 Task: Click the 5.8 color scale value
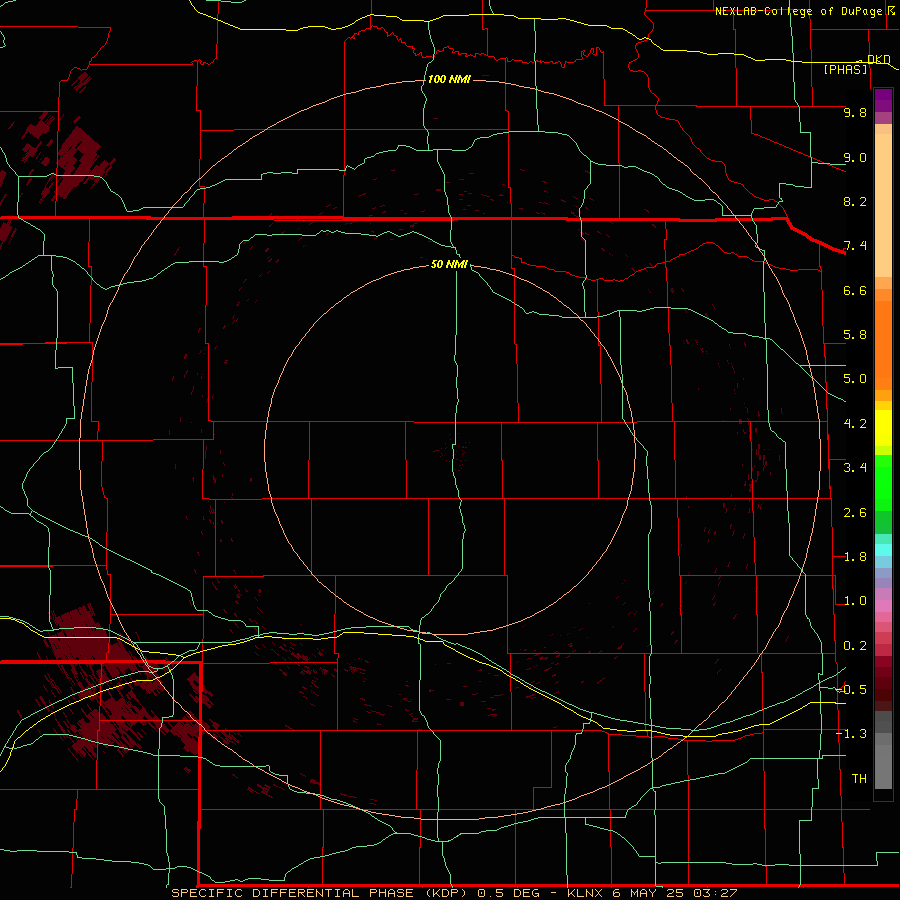coord(855,335)
